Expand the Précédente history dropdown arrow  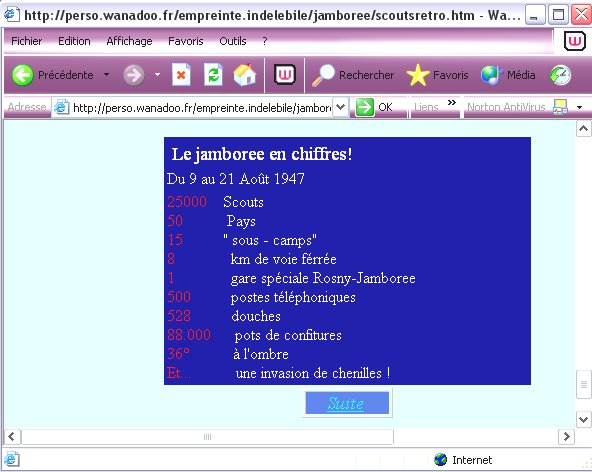point(106,74)
